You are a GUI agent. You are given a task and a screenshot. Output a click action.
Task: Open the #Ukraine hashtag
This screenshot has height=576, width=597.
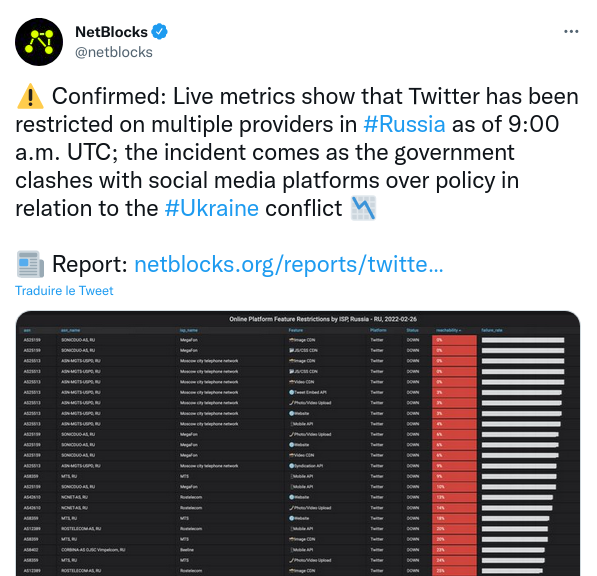pyautogui.click(x=212, y=208)
